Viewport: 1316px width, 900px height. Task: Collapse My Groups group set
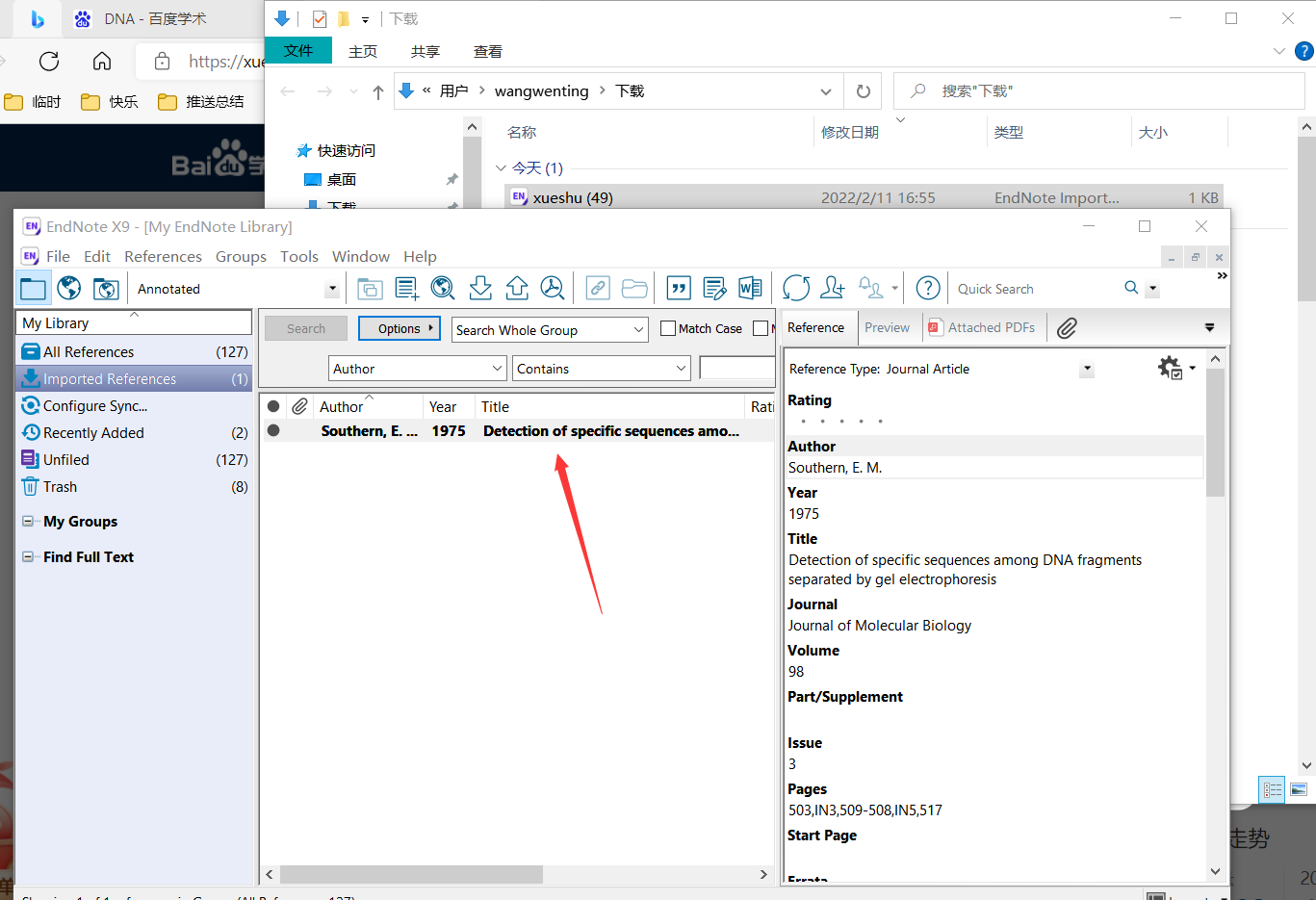[x=28, y=522]
